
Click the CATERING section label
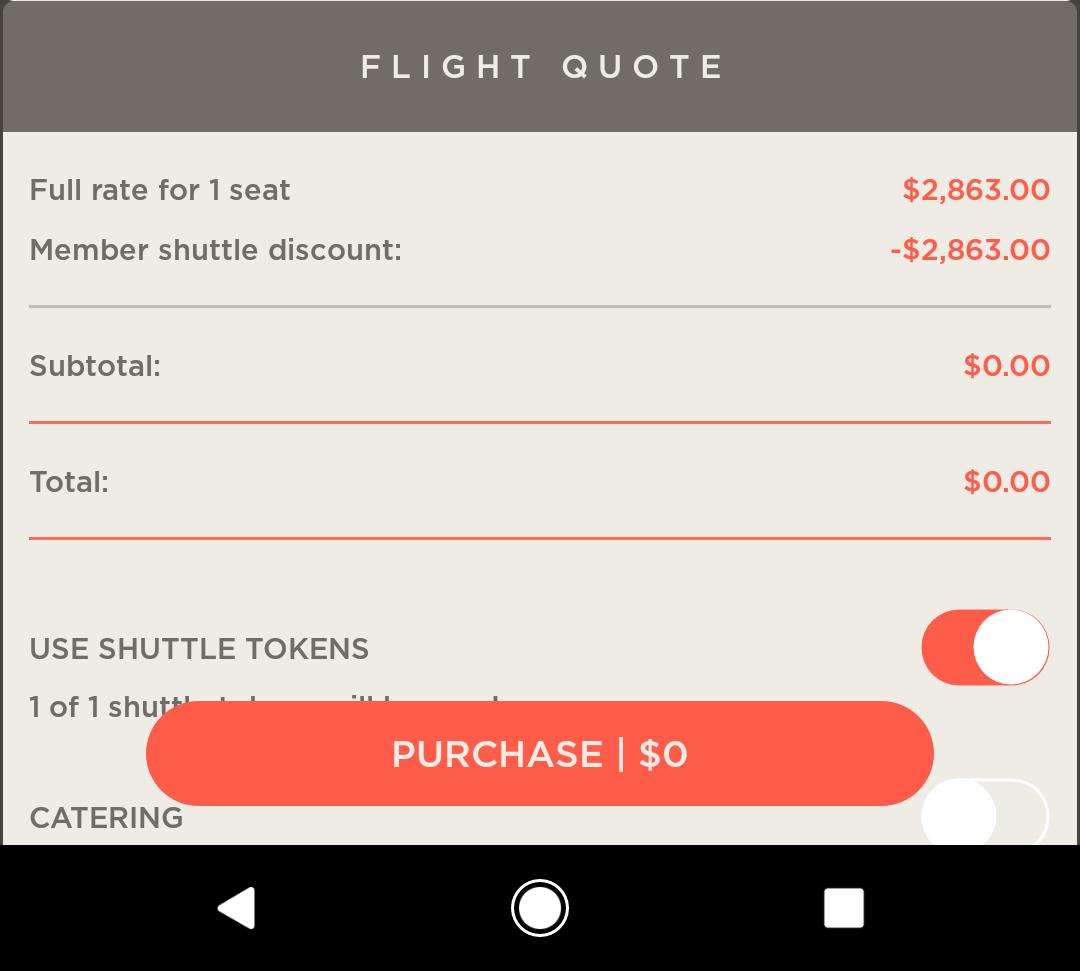pos(106,818)
